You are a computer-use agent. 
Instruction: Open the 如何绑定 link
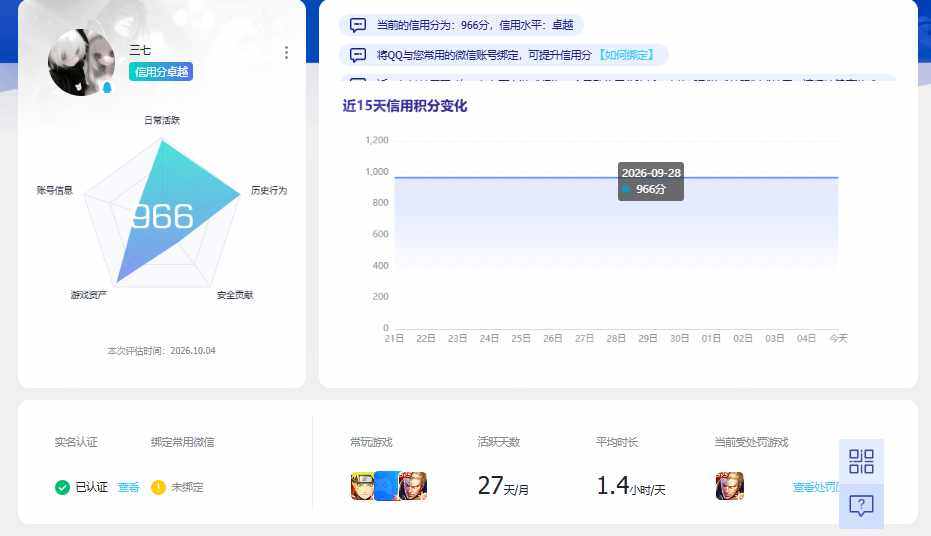626,55
